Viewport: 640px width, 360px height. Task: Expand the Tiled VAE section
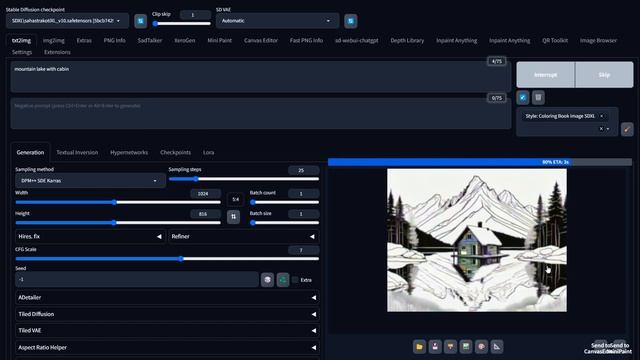pos(167,331)
